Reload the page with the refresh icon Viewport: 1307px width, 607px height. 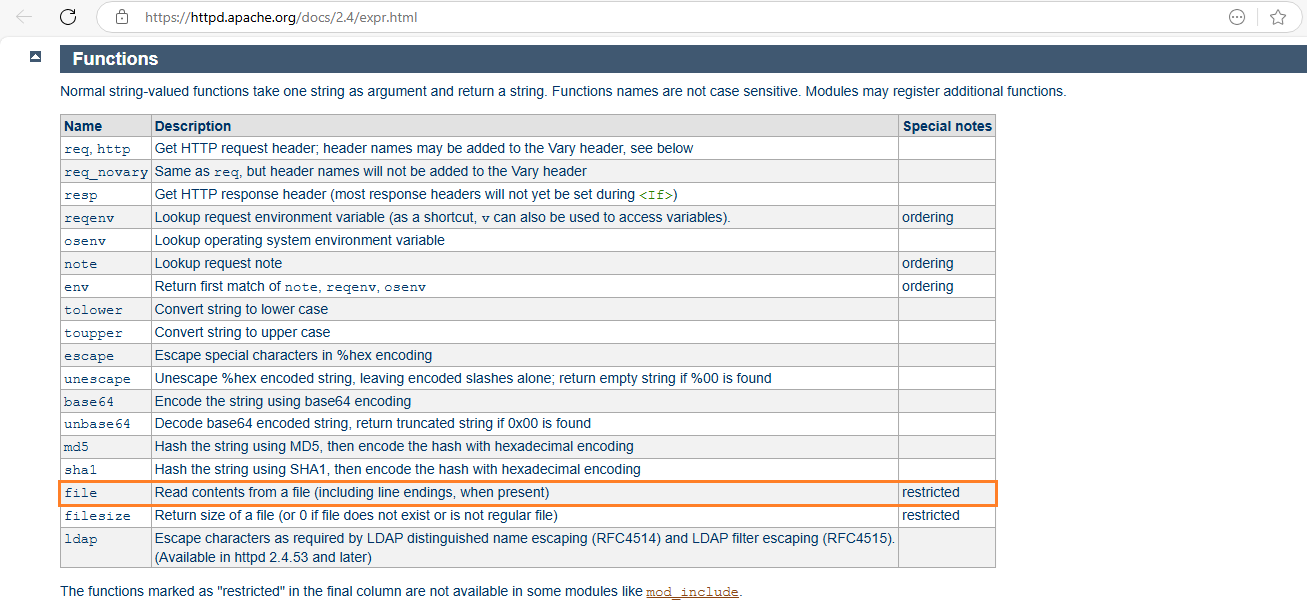68,17
